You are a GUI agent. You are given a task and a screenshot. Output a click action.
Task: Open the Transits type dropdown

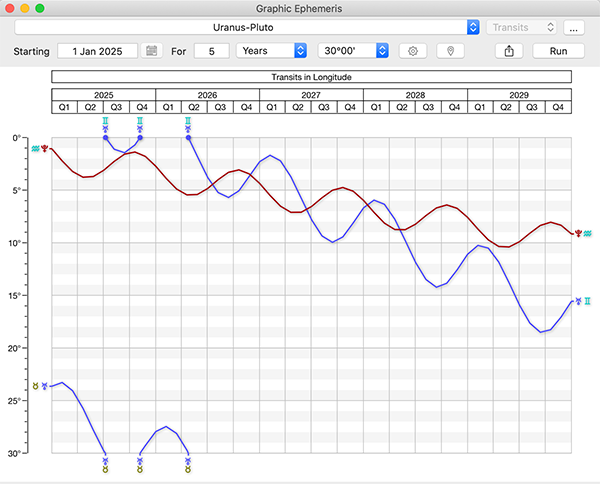tap(521, 28)
